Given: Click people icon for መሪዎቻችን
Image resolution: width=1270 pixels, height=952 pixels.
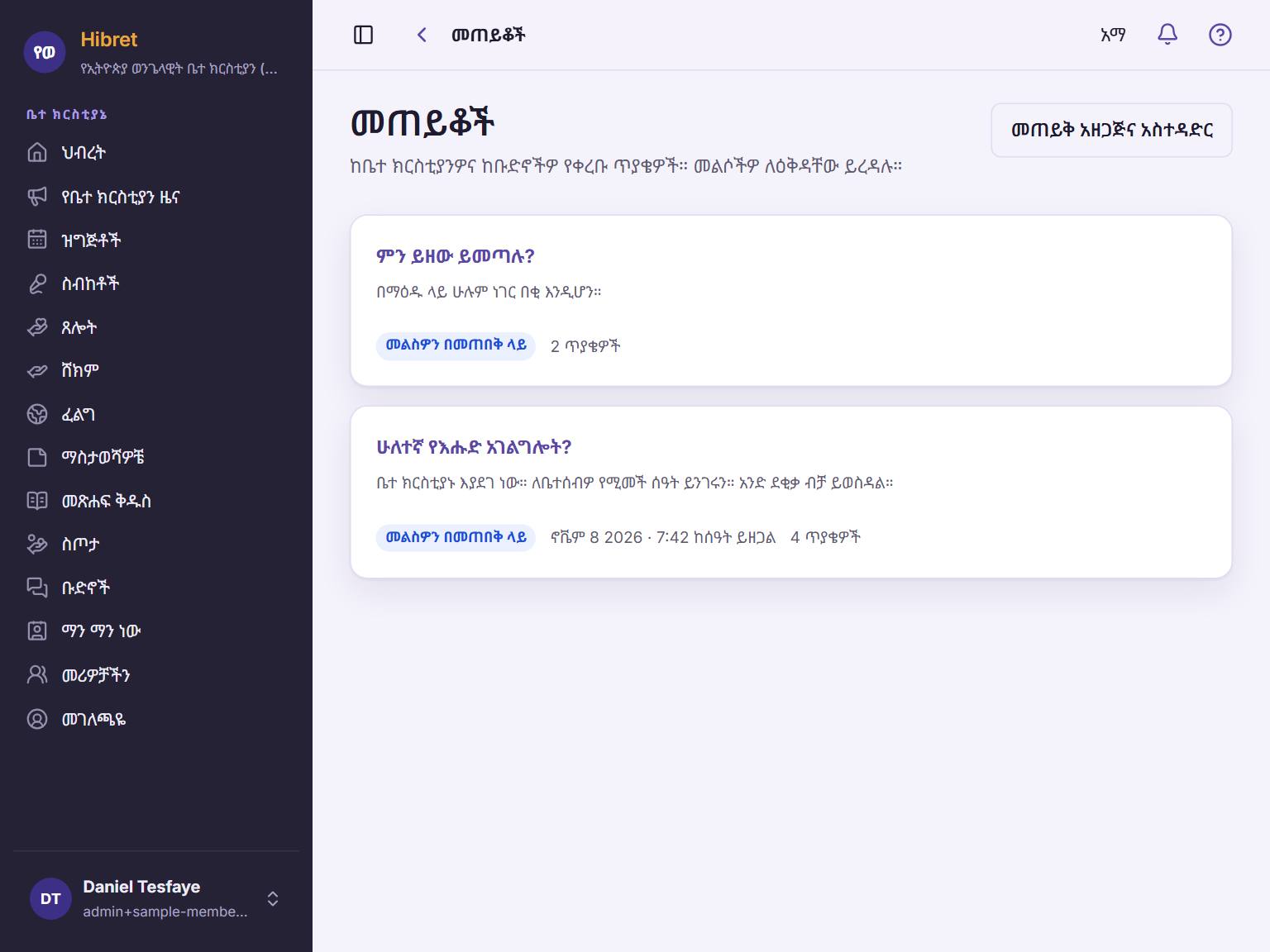Looking at the screenshot, I should [x=37, y=674].
